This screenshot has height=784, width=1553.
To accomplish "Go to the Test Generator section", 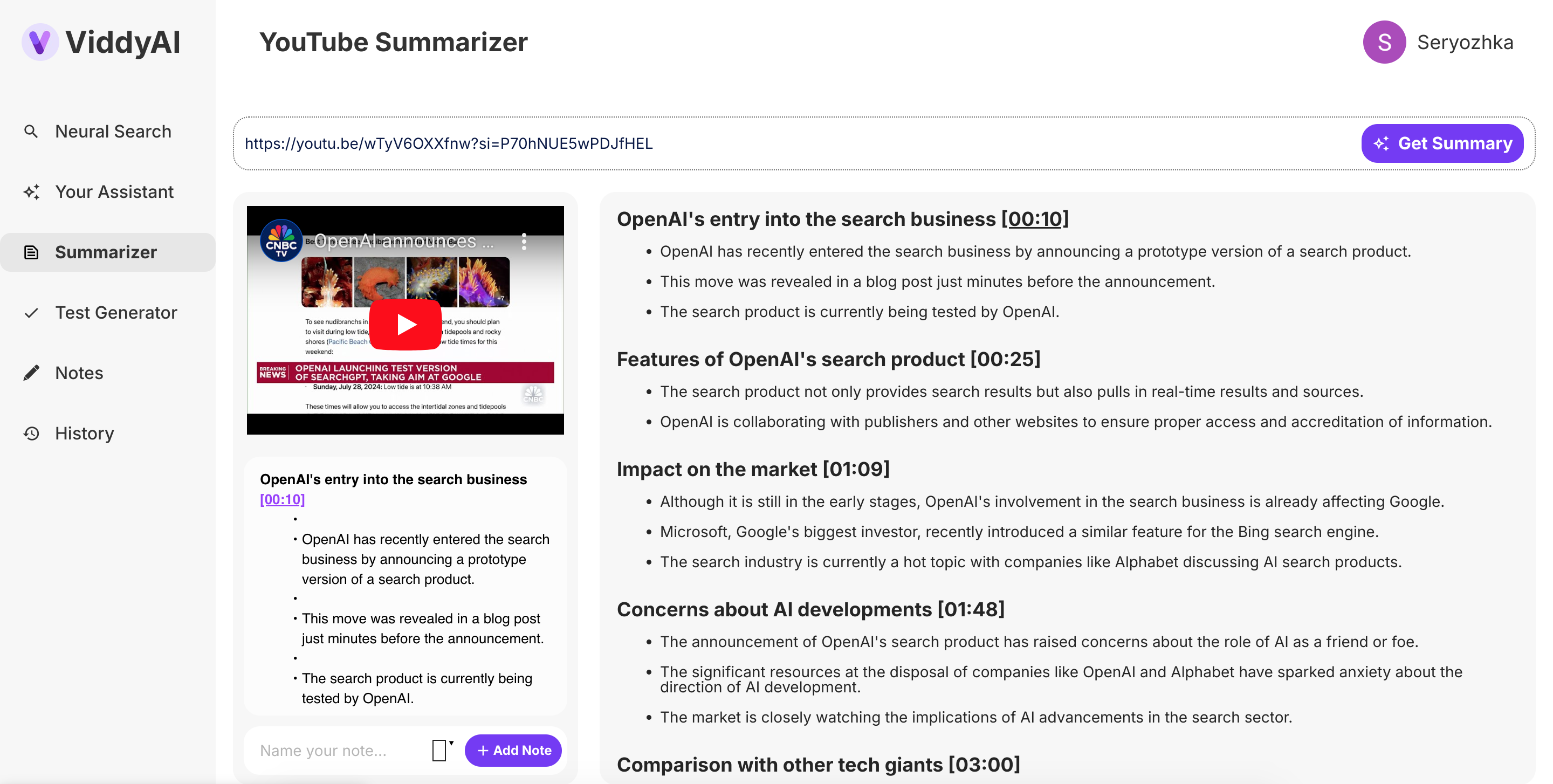I will (x=116, y=313).
